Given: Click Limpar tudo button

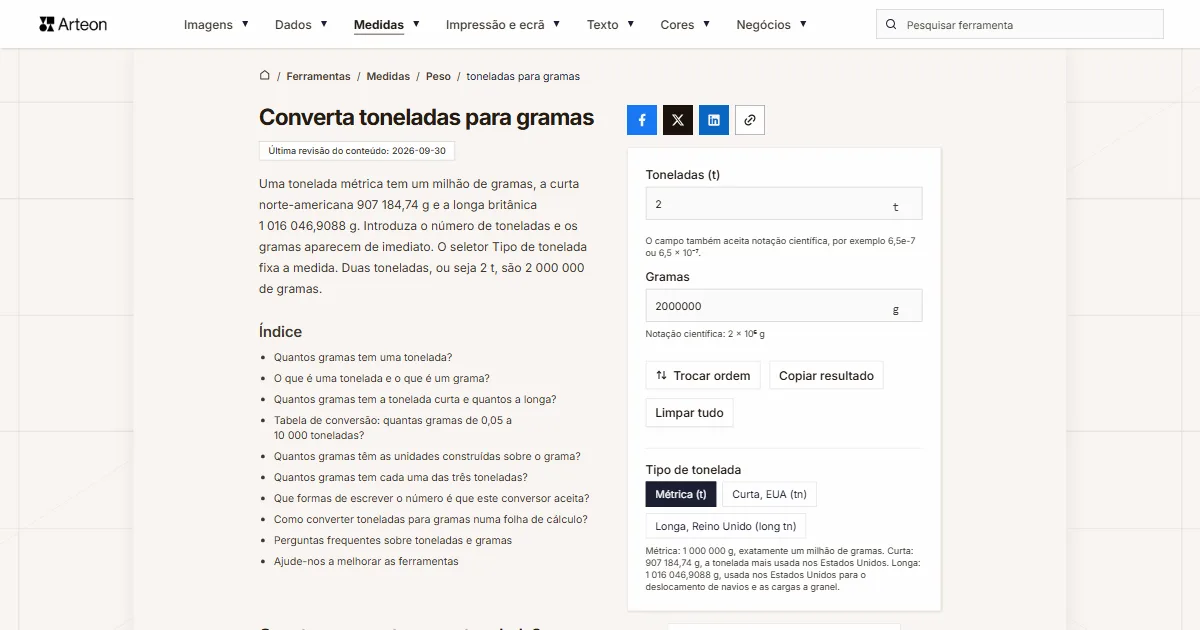Looking at the screenshot, I should point(689,413).
